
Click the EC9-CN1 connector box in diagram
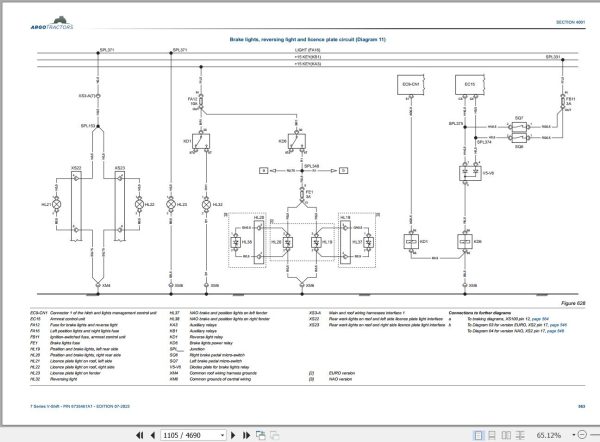pos(411,85)
